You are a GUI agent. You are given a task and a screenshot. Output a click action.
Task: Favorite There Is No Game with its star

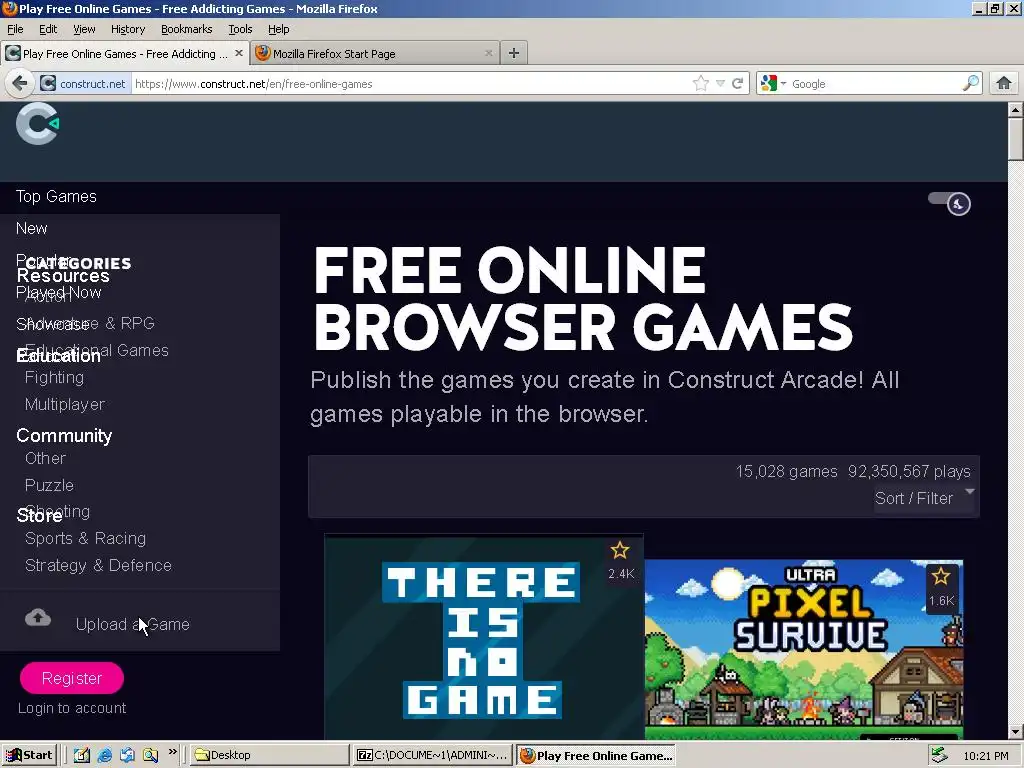click(620, 551)
